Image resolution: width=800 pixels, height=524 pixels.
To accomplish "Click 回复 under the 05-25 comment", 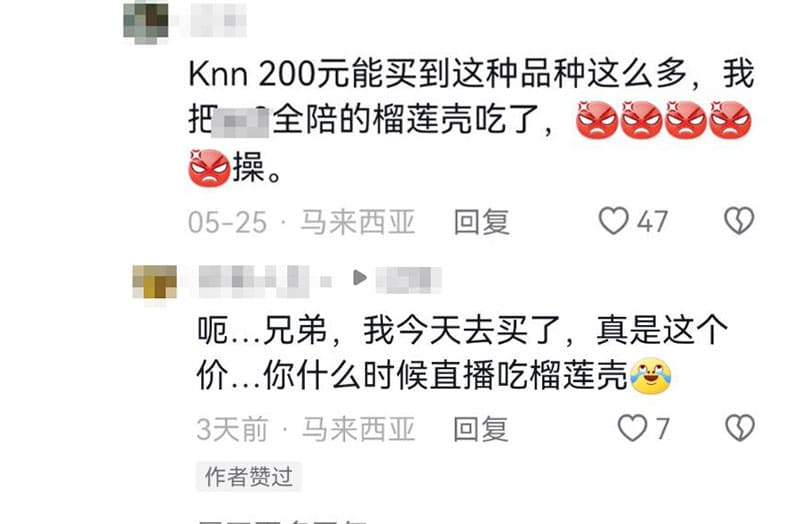I will pos(482,221).
